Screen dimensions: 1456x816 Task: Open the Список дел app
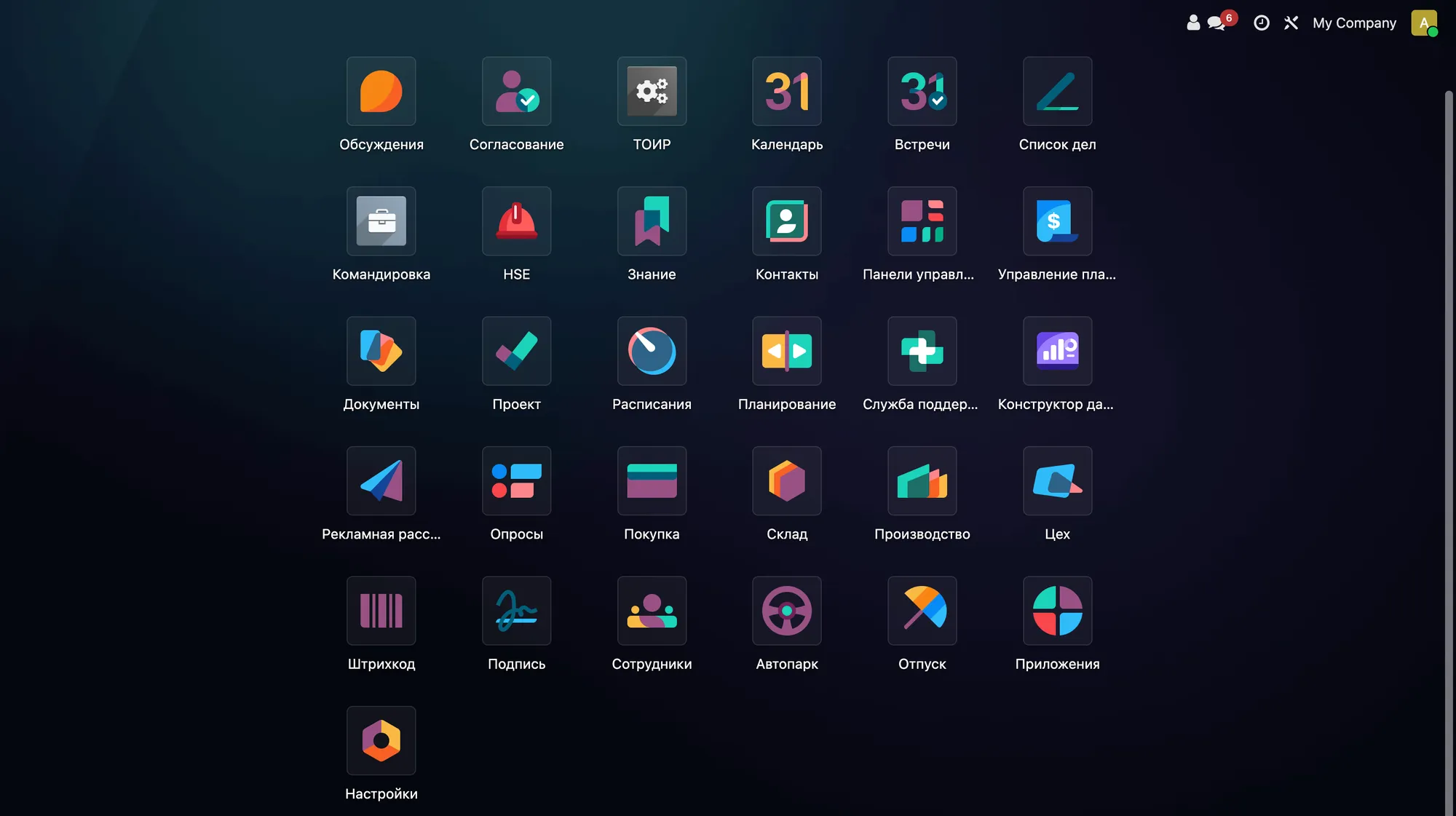(1058, 91)
